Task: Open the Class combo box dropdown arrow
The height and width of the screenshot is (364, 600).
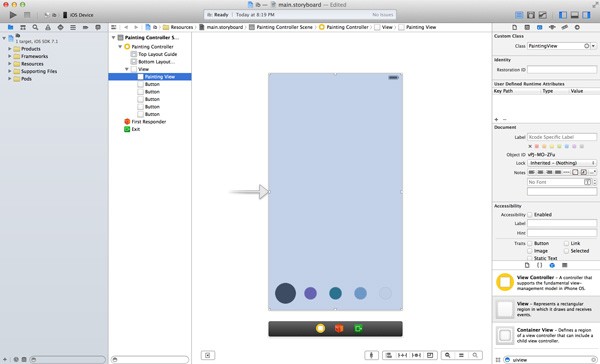Action: 593,46
